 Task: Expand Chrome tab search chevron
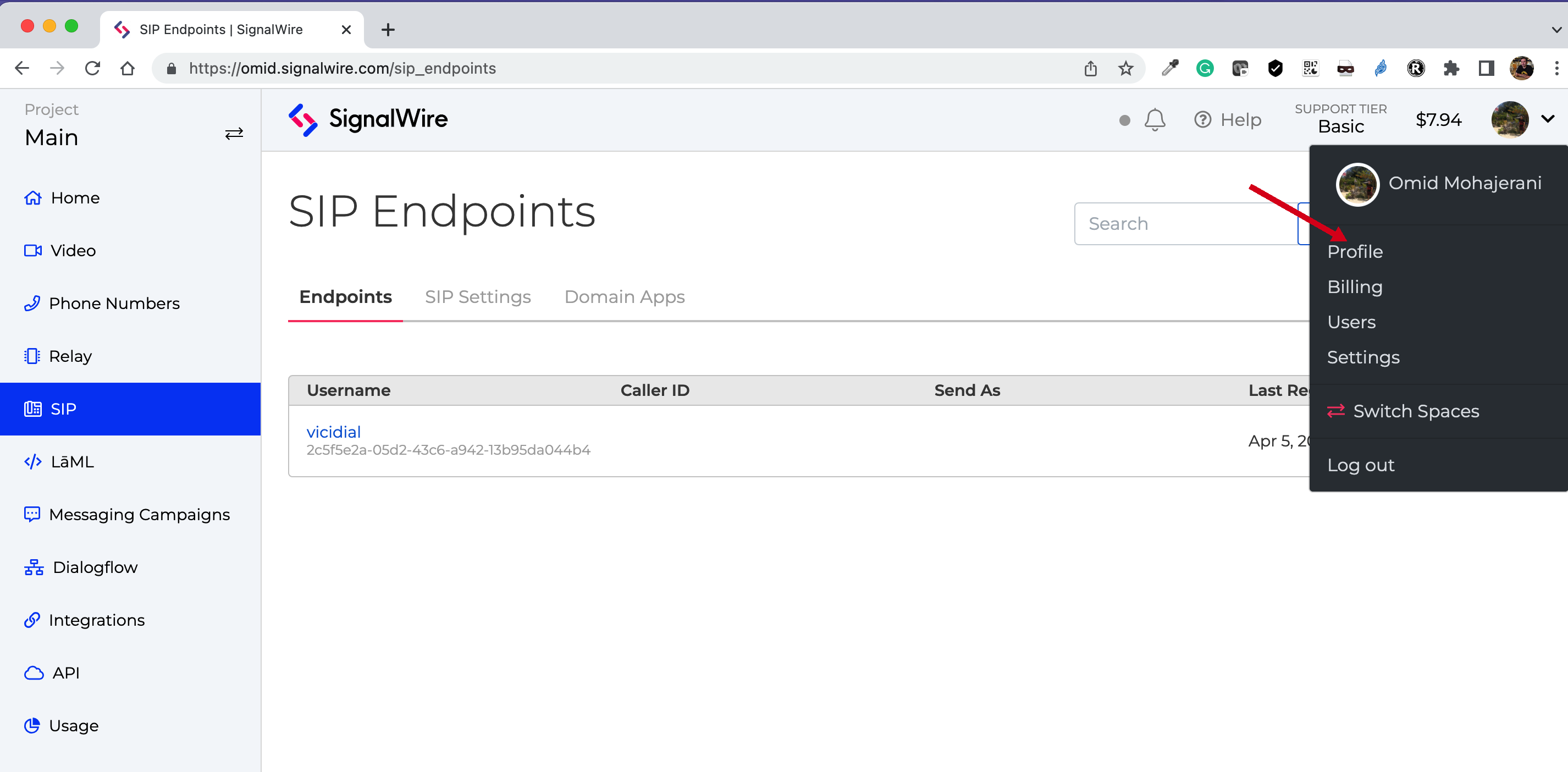[x=1555, y=29]
